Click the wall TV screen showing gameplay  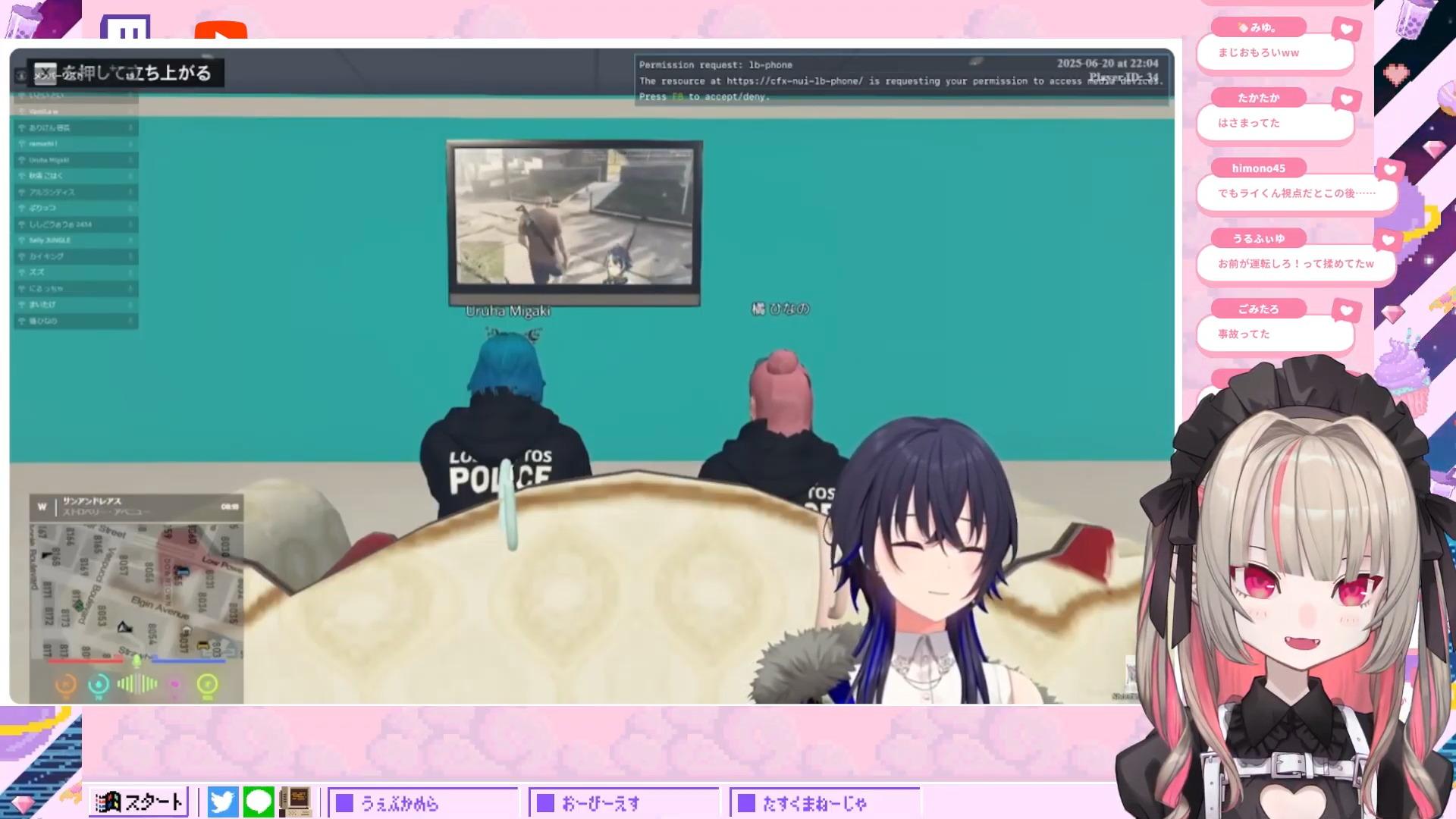pos(574,218)
